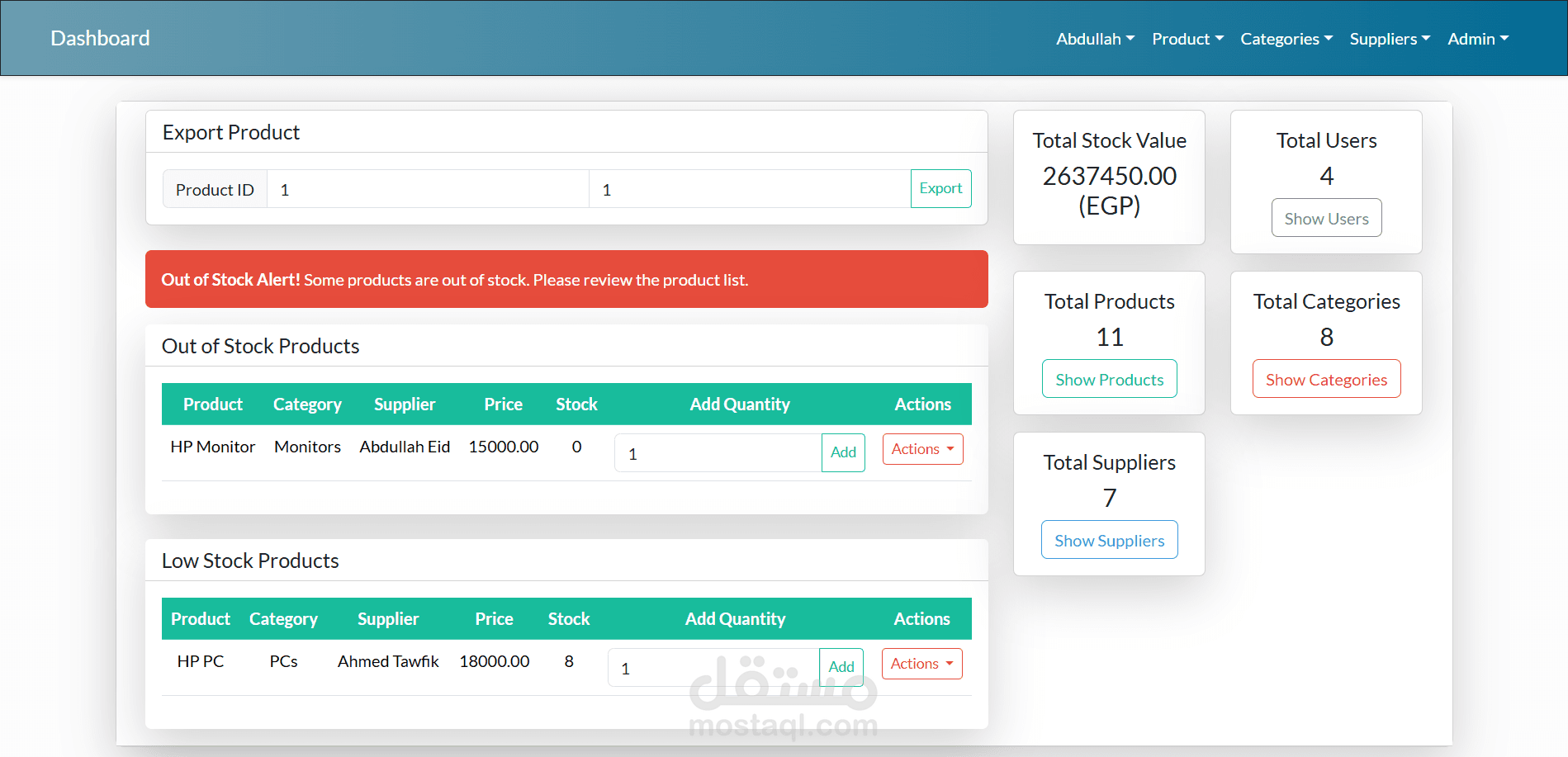Focus HP PC add quantity field
Image resolution: width=1568 pixels, height=757 pixels.
coord(713,668)
